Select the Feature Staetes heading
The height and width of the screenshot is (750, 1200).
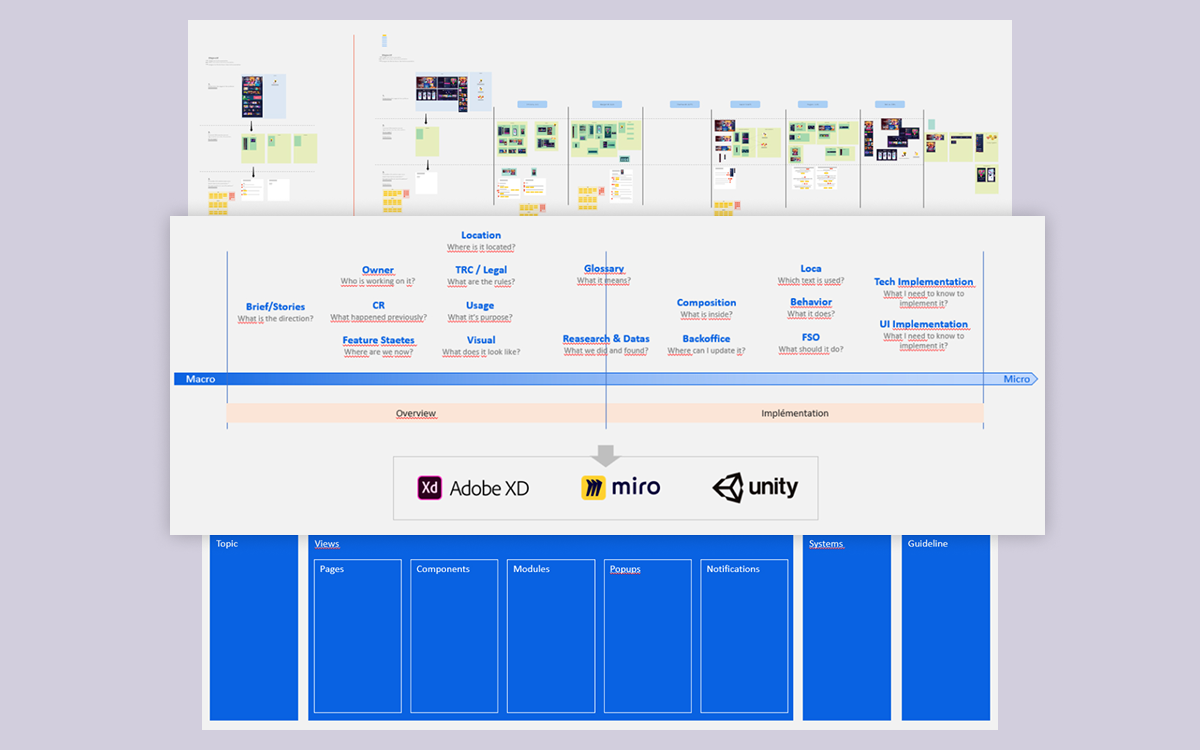click(x=378, y=340)
